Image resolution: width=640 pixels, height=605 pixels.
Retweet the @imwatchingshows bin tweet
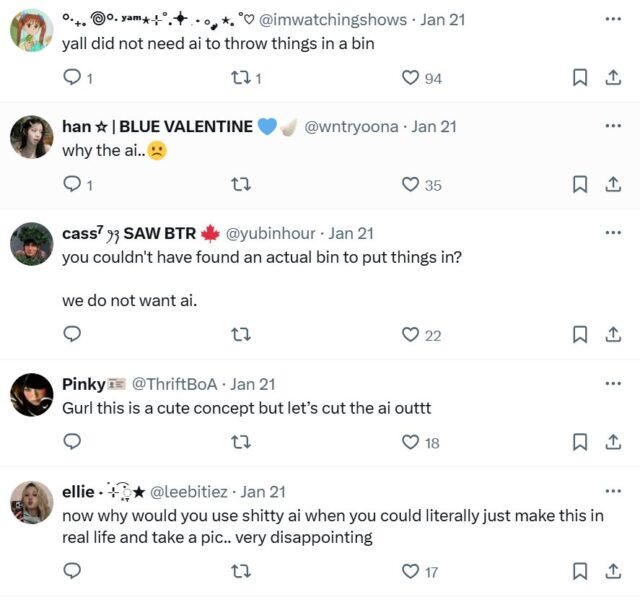(240, 78)
